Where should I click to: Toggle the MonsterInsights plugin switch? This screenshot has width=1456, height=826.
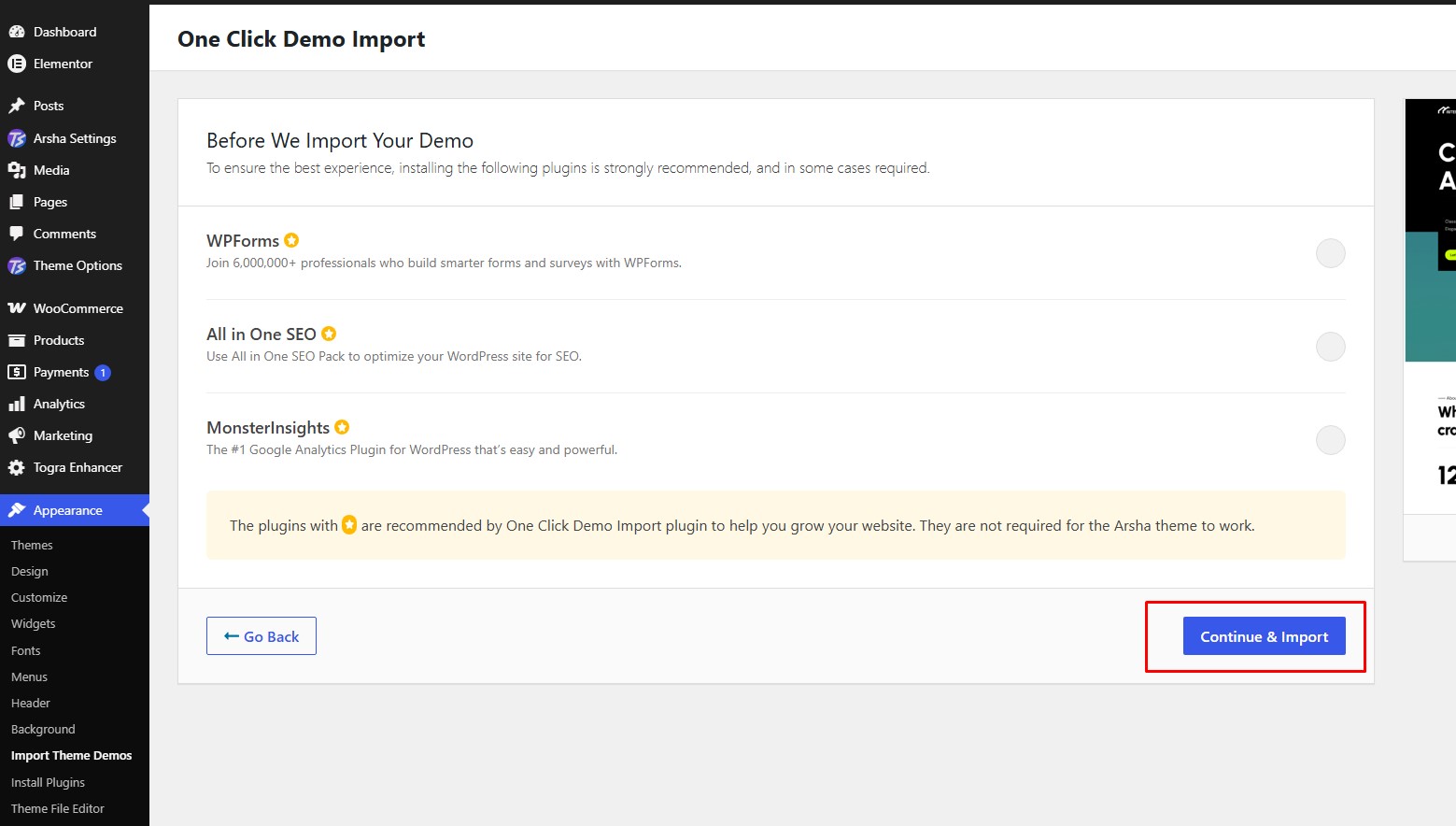tap(1331, 440)
